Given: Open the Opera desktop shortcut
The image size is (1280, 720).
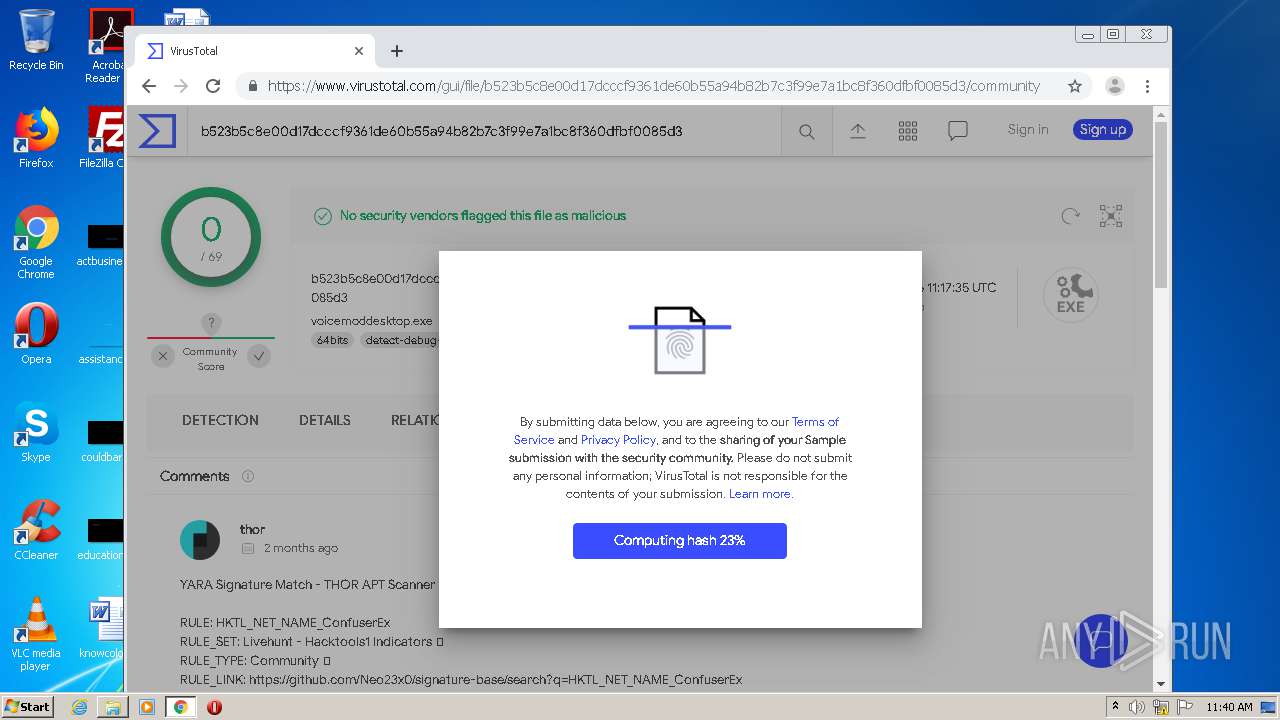Looking at the screenshot, I should [36, 335].
